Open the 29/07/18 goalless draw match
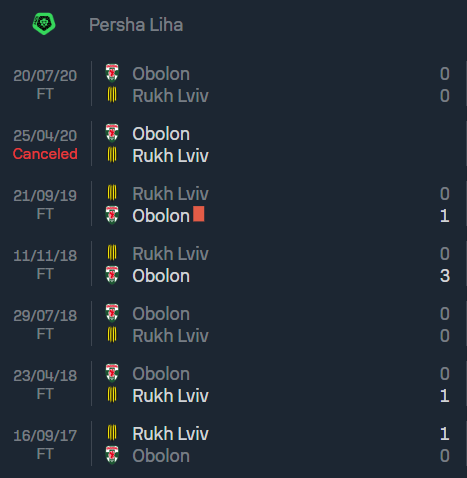The height and width of the screenshot is (478, 467). click(233, 324)
